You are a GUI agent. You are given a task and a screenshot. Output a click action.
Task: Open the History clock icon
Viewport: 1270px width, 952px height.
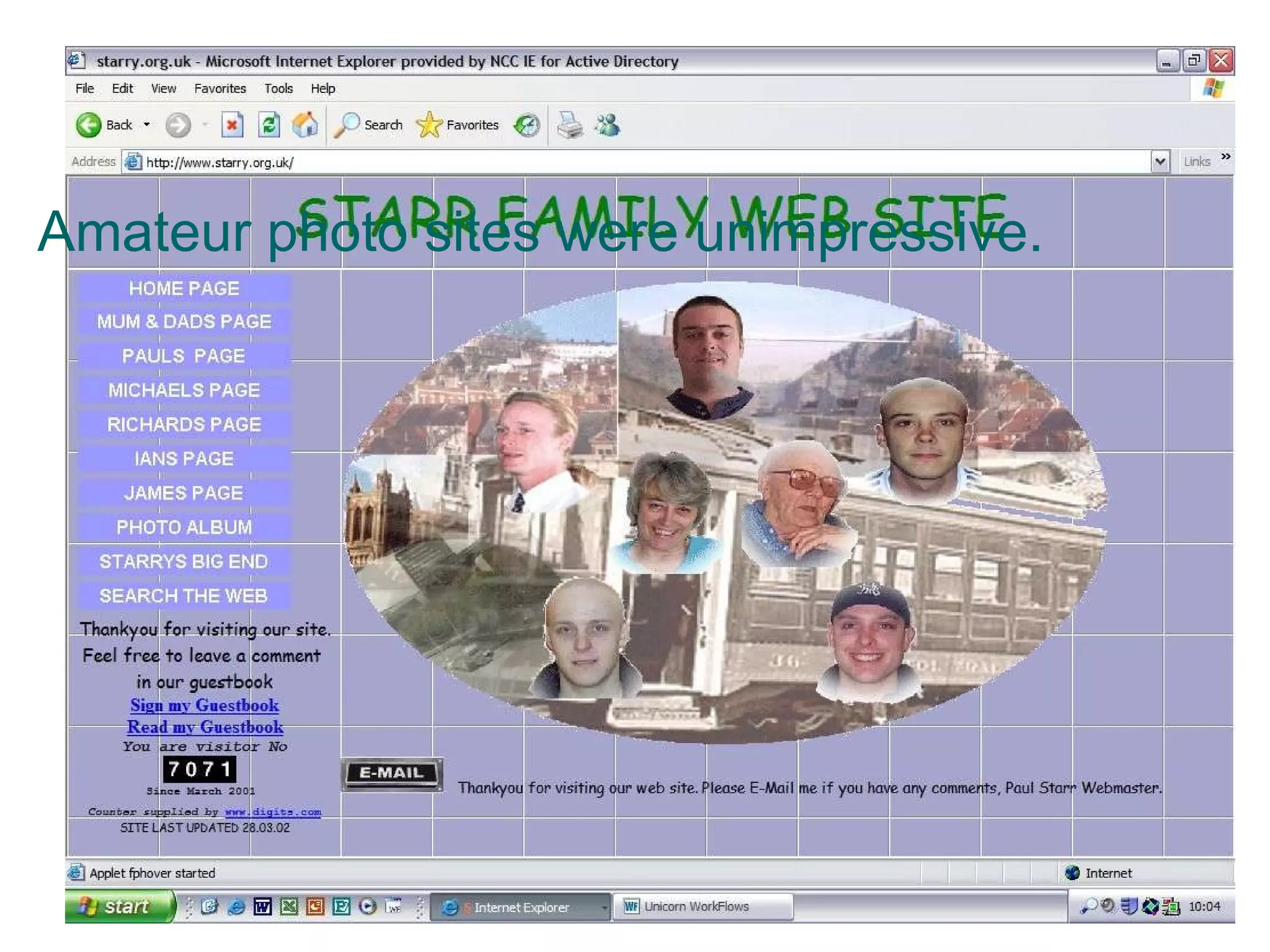click(x=527, y=125)
